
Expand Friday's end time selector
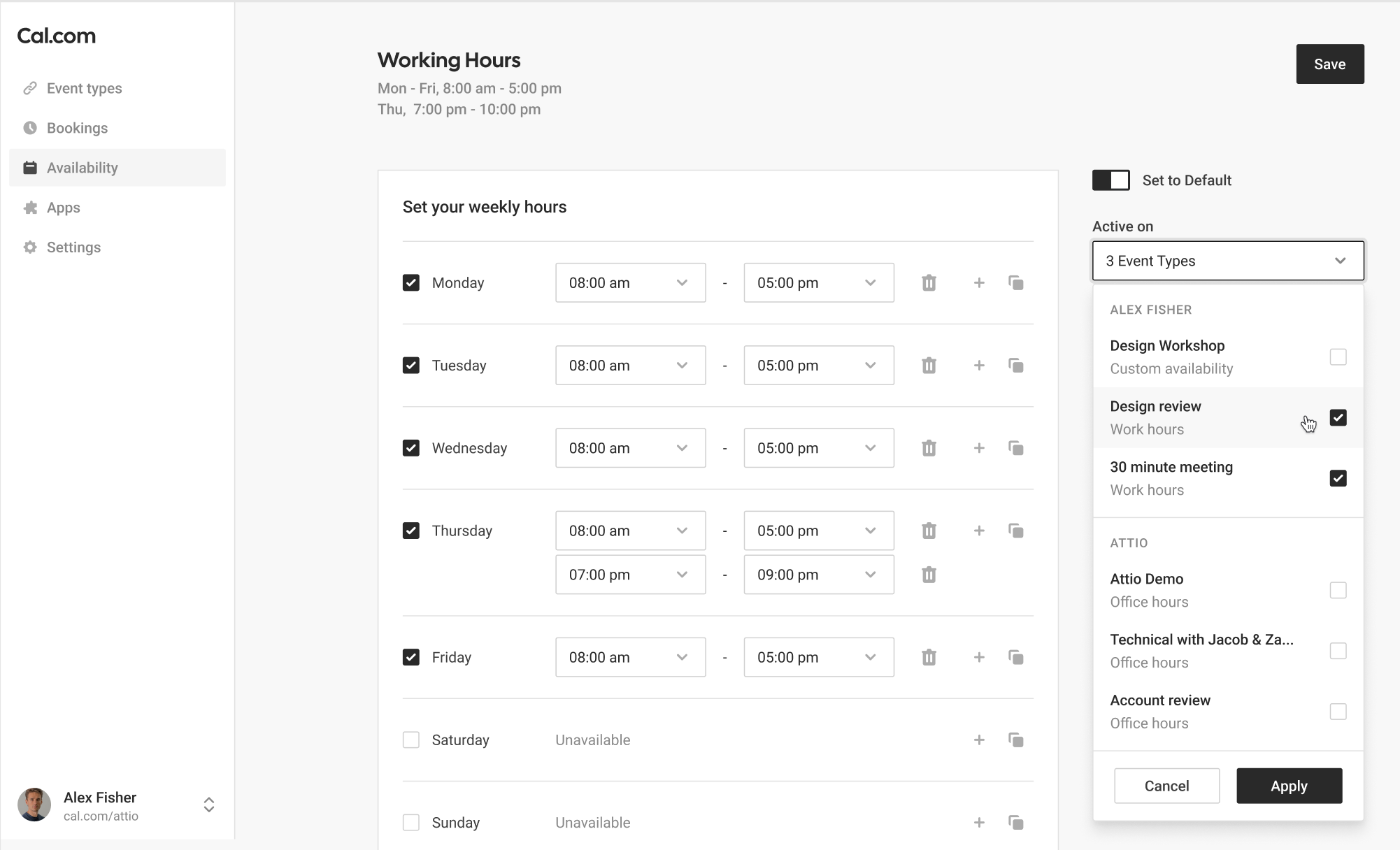click(818, 657)
